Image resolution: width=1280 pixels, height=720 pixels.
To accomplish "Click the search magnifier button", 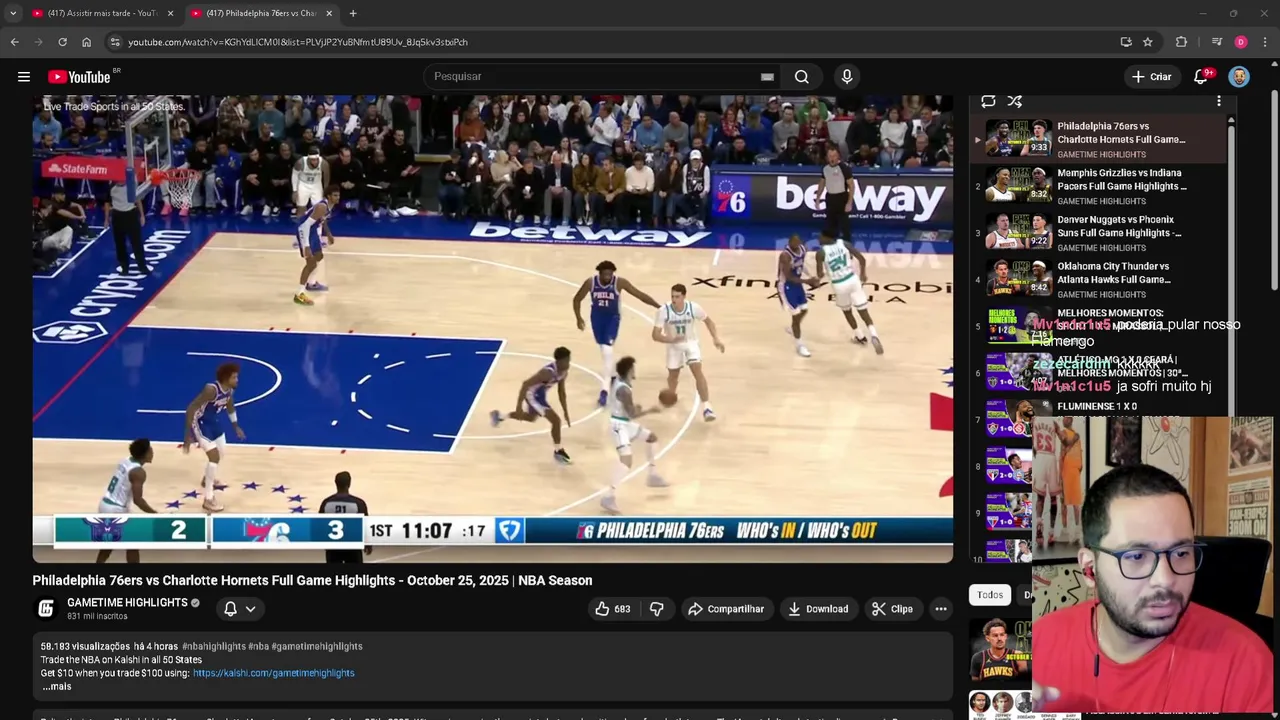I will [x=802, y=76].
